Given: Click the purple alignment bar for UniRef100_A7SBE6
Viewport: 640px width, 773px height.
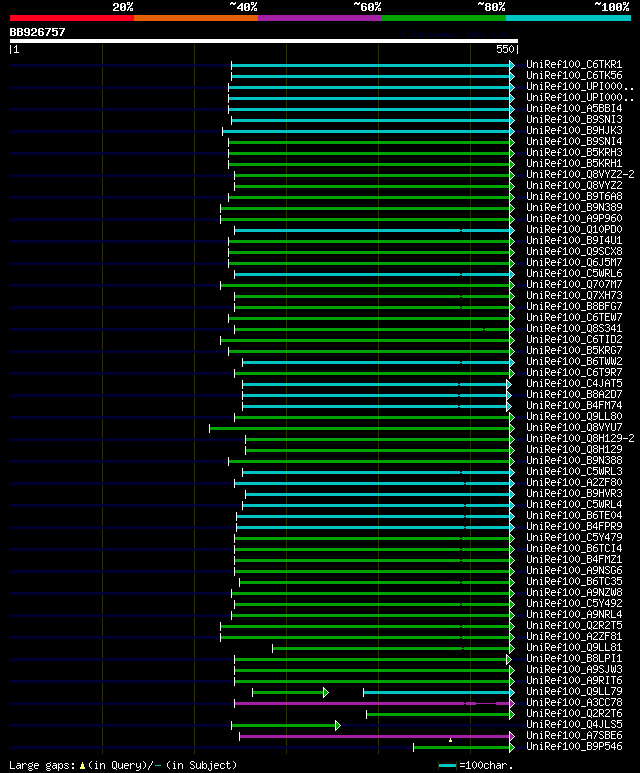Looking at the screenshot, I should pyautogui.click(x=375, y=737).
